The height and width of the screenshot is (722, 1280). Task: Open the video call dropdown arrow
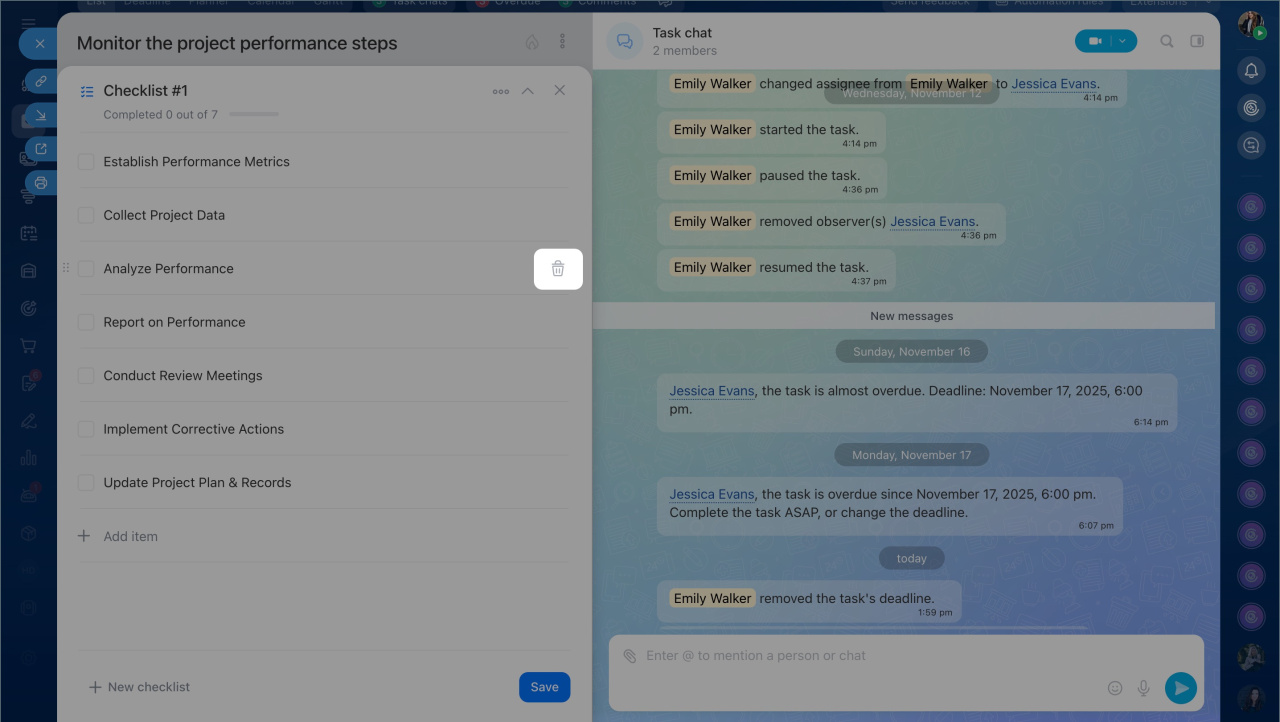click(x=1123, y=41)
